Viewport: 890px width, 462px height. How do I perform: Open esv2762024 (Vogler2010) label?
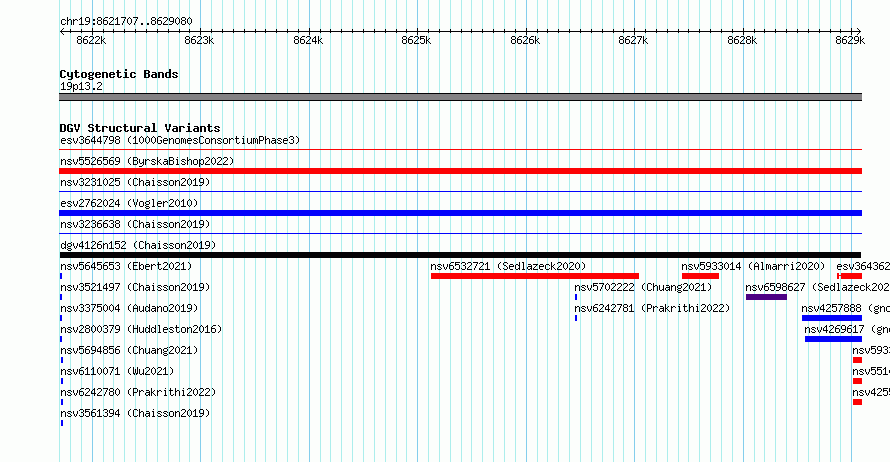(129, 203)
